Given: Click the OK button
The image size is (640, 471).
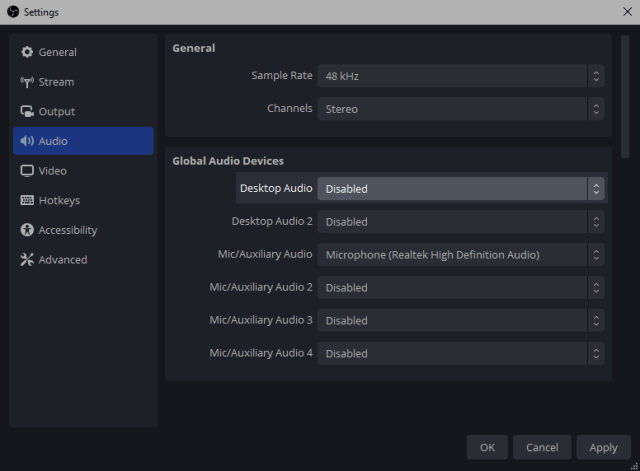Looking at the screenshot, I should pos(487,447).
